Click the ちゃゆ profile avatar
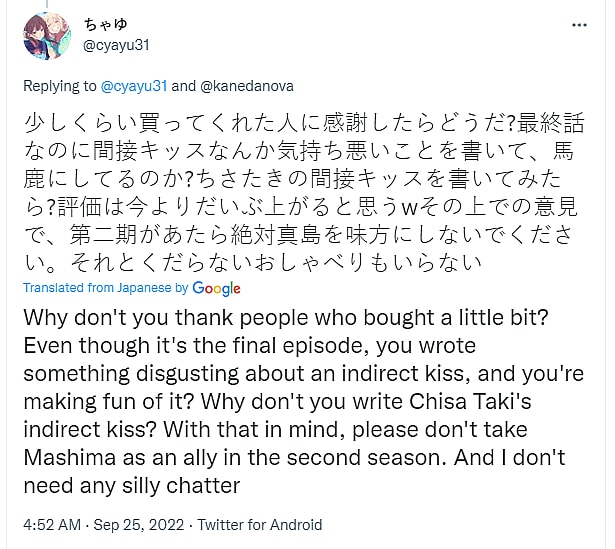This screenshot has width=615, height=549. [x=46, y=37]
